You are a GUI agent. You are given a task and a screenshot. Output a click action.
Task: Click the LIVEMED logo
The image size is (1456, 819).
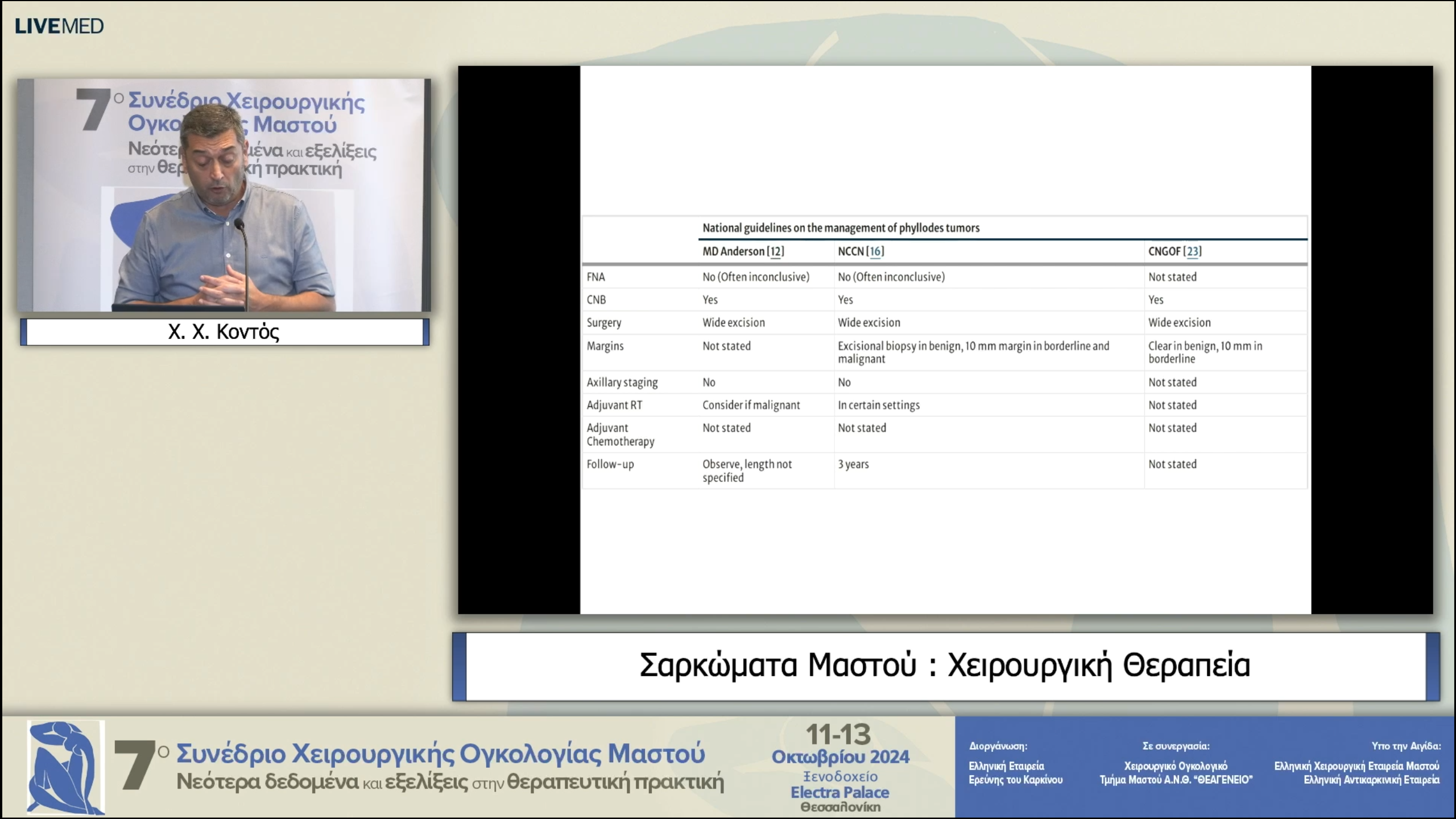pos(60,24)
